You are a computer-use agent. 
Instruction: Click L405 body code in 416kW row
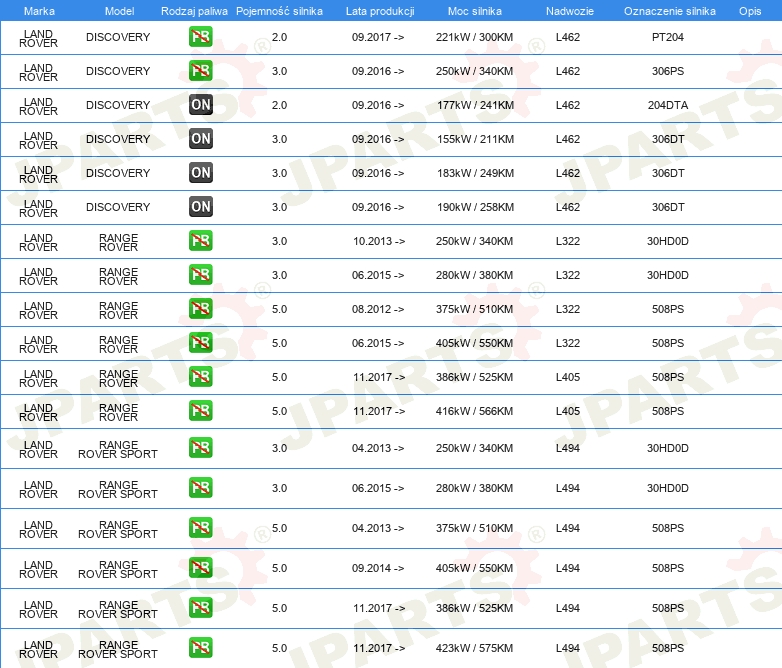pyautogui.click(x=568, y=411)
